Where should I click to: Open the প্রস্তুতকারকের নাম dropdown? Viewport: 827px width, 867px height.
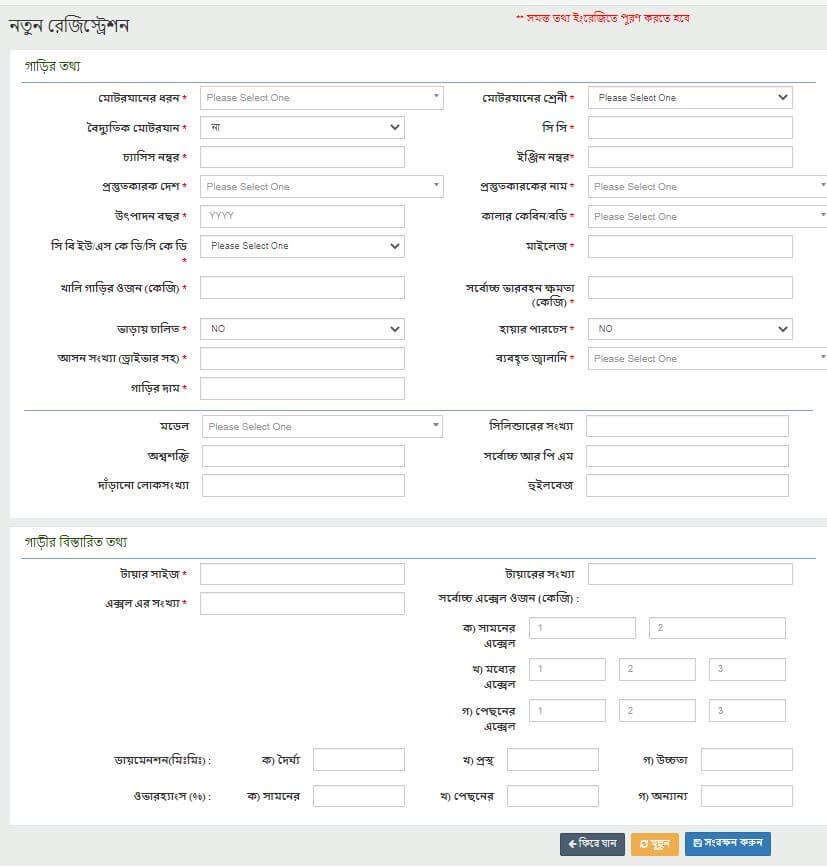point(707,187)
